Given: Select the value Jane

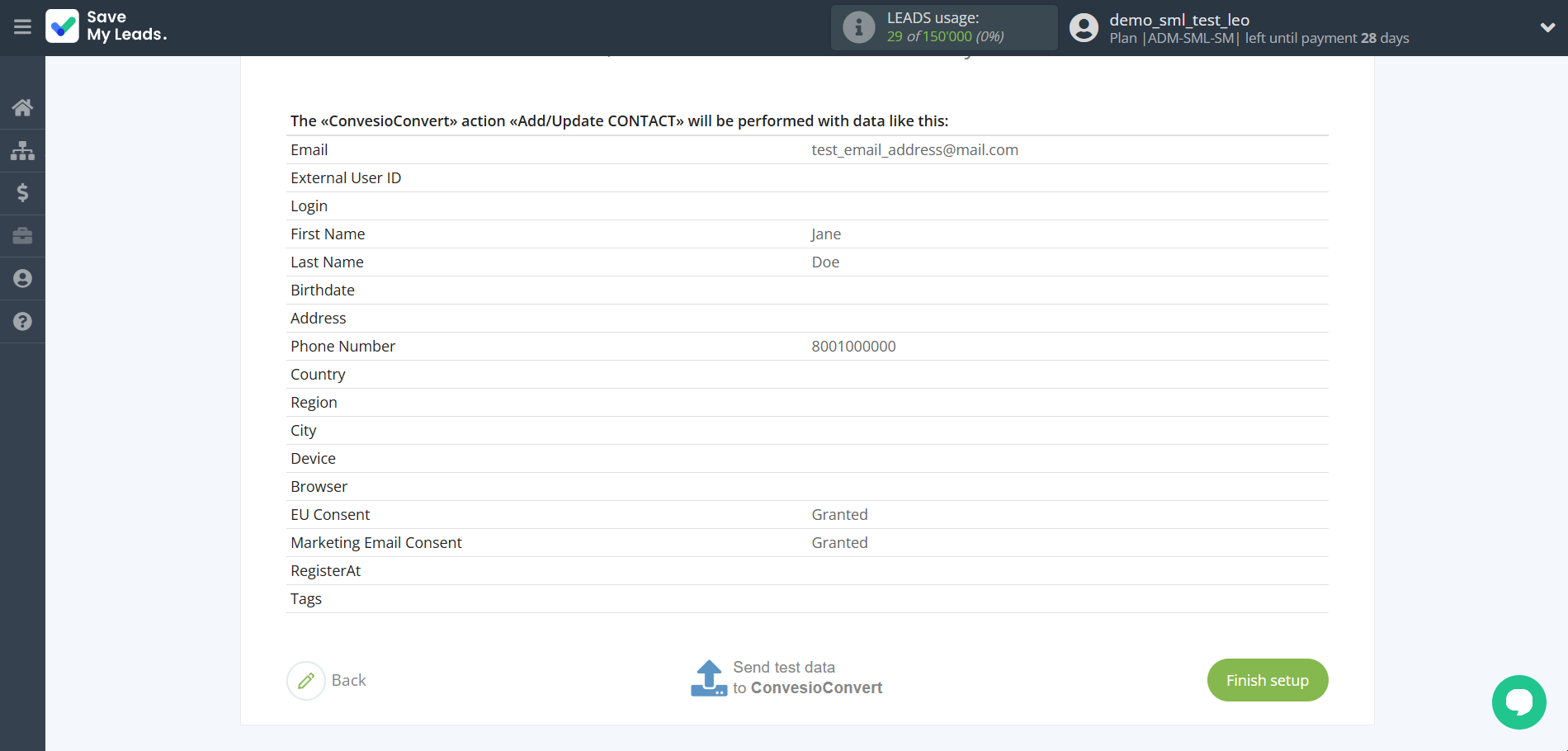Looking at the screenshot, I should pyautogui.click(x=826, y=234).
